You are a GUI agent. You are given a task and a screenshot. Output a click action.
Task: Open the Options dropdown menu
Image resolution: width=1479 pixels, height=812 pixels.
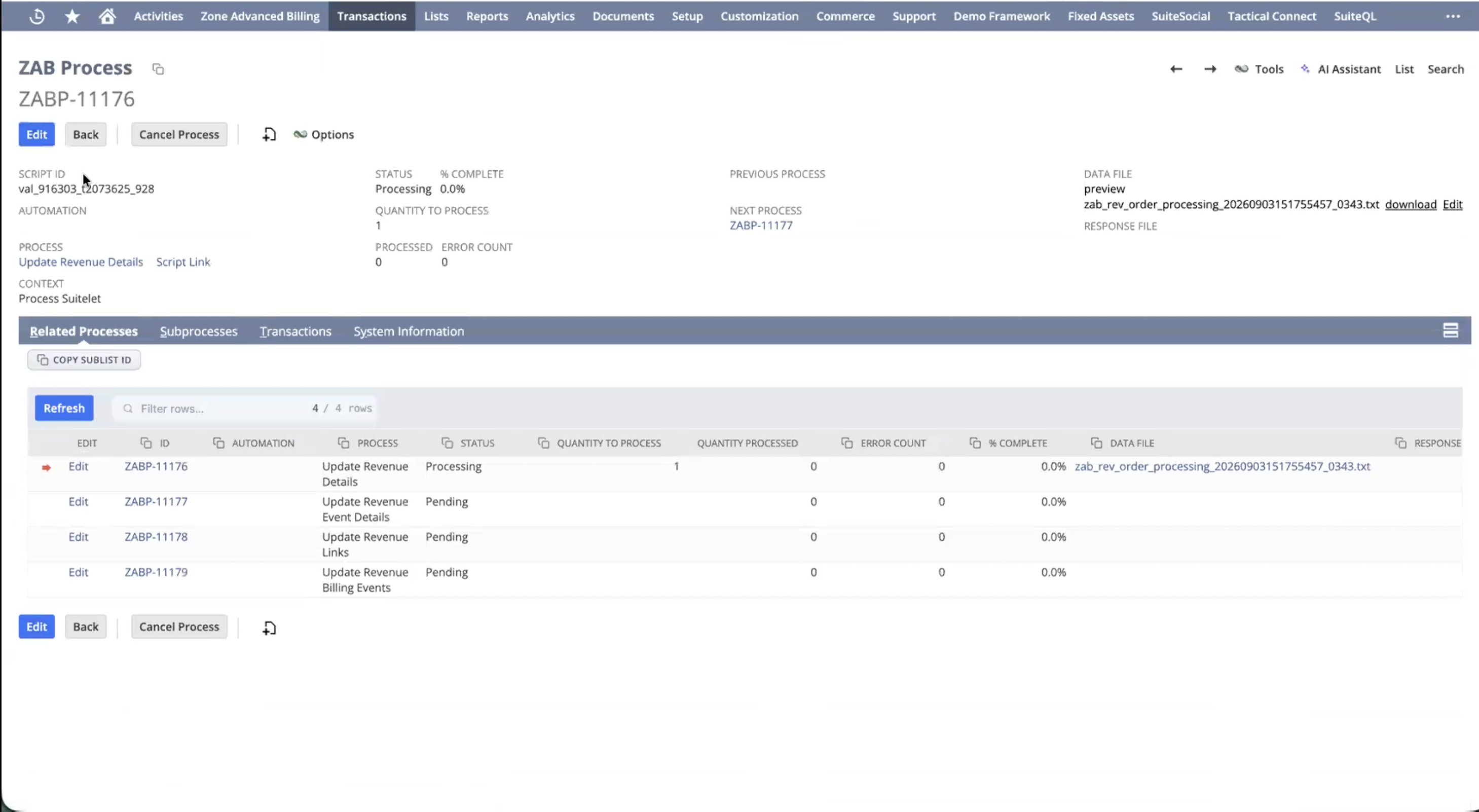tap(324, 134)
